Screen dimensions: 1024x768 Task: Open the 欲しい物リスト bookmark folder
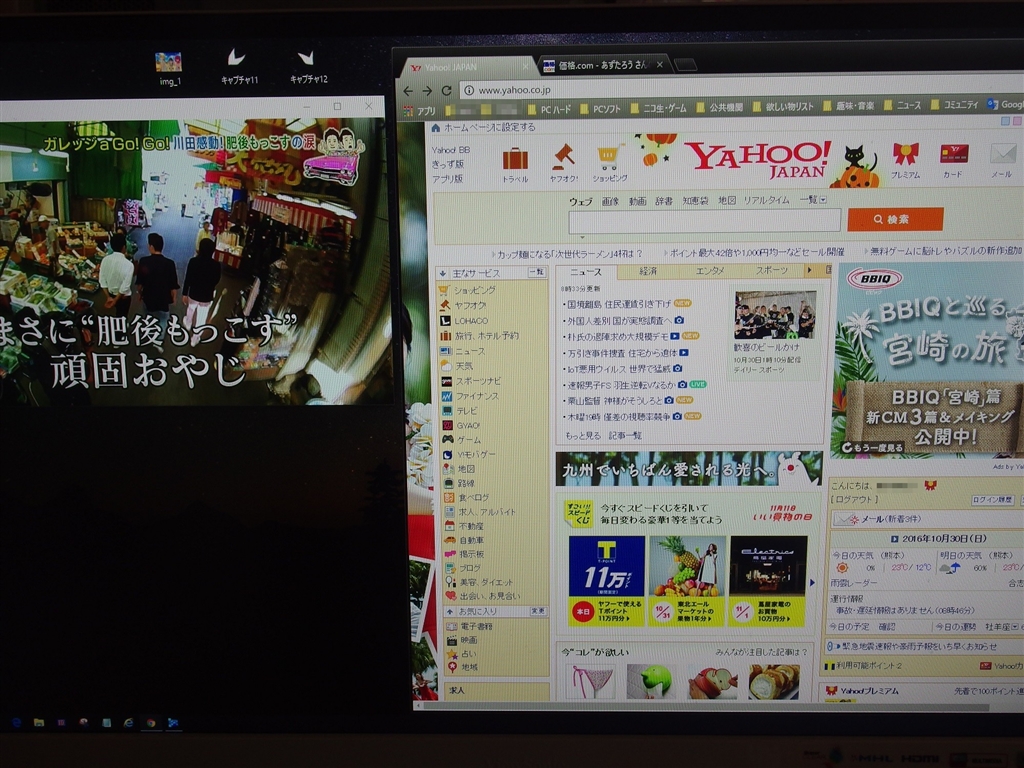tap(783, 106)
